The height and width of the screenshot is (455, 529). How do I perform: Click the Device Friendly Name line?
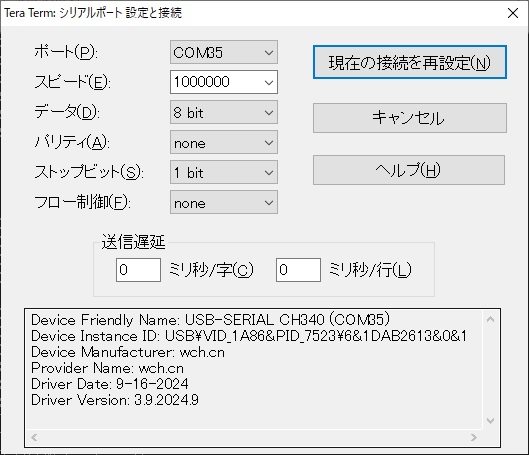coord(211,320)
